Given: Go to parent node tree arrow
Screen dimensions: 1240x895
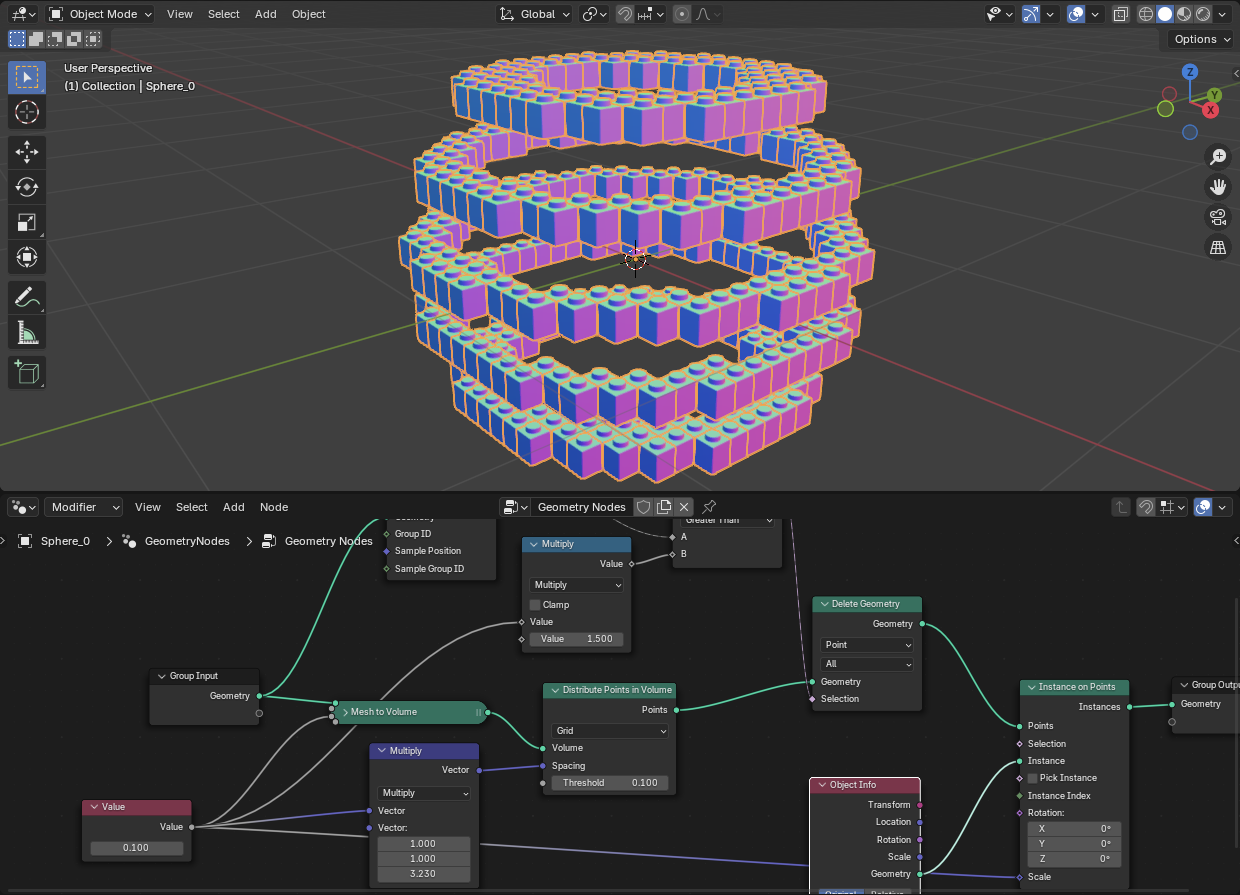Looking at the screenshot, I should tap(1122, 507).
